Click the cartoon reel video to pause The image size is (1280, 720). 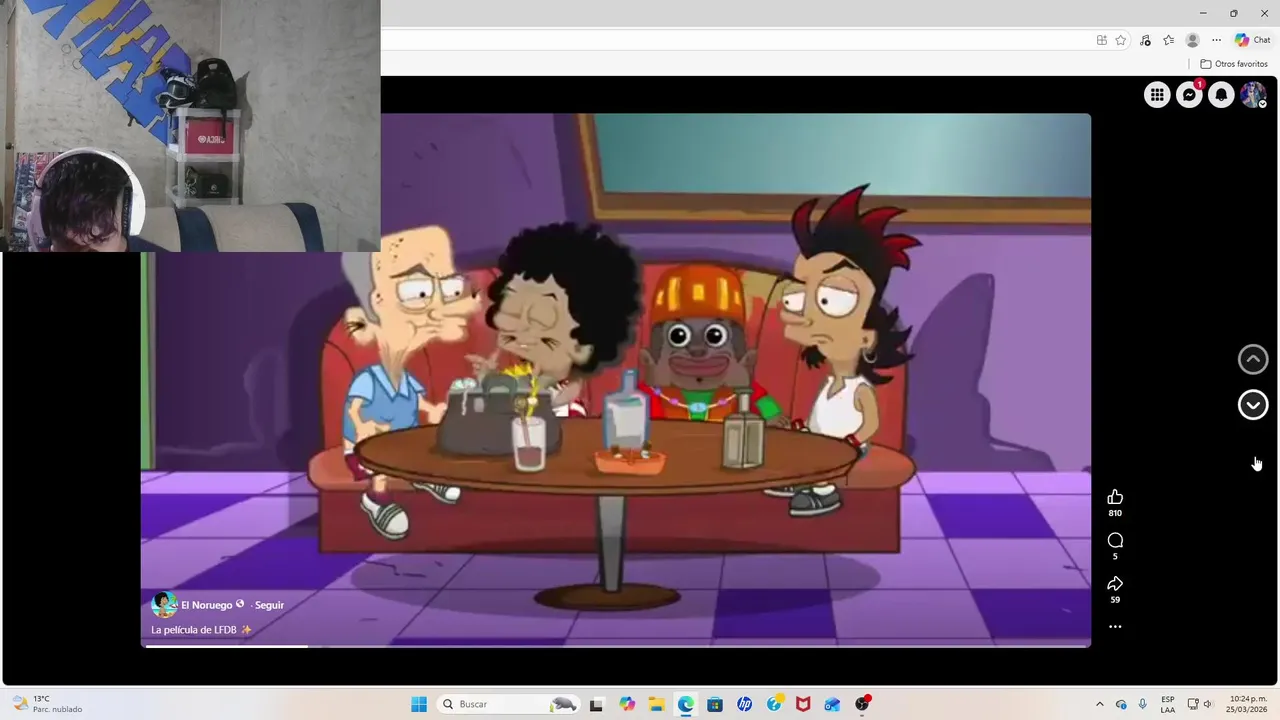tap(616, 380)
